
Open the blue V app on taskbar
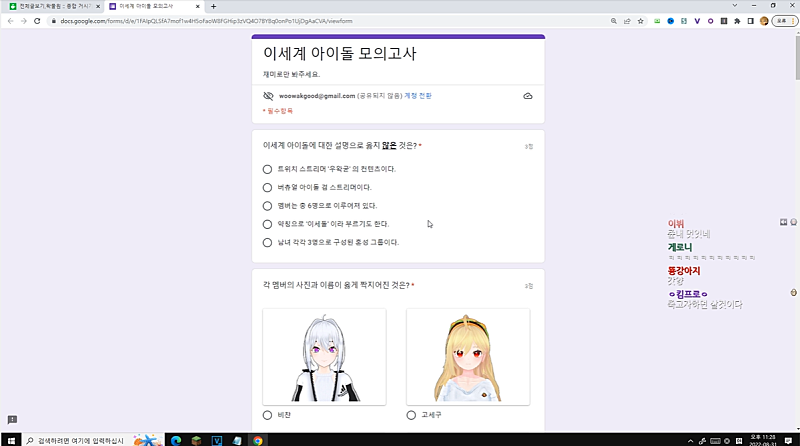point(217,440)
